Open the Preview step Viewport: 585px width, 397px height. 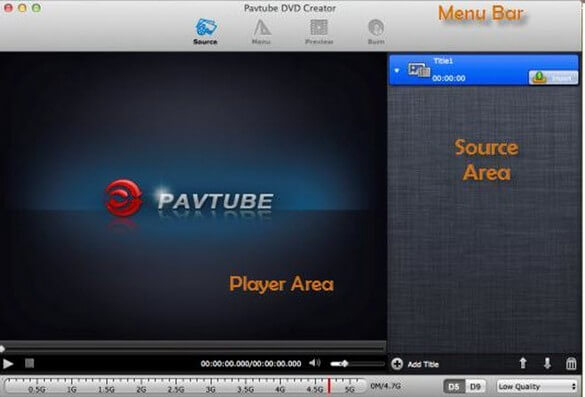[x=319, y=31]
